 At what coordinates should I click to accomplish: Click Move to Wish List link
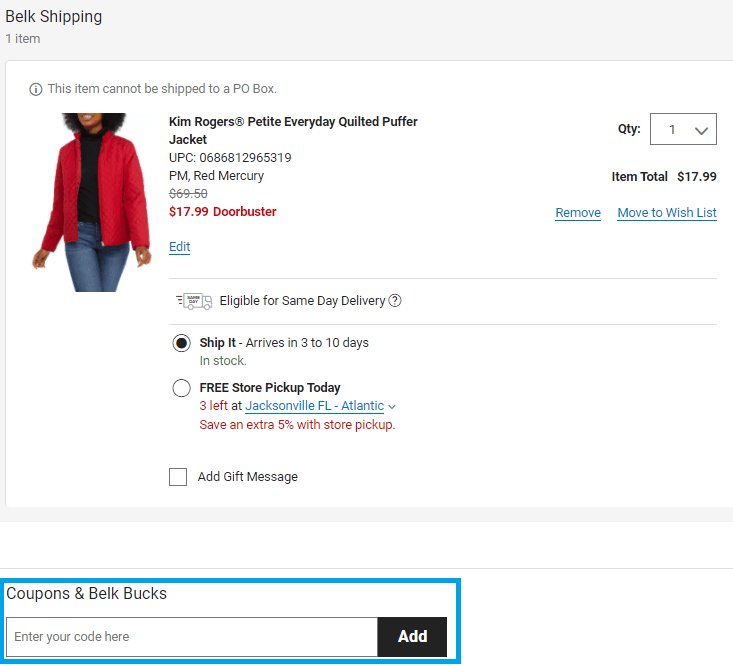[667, 213]
